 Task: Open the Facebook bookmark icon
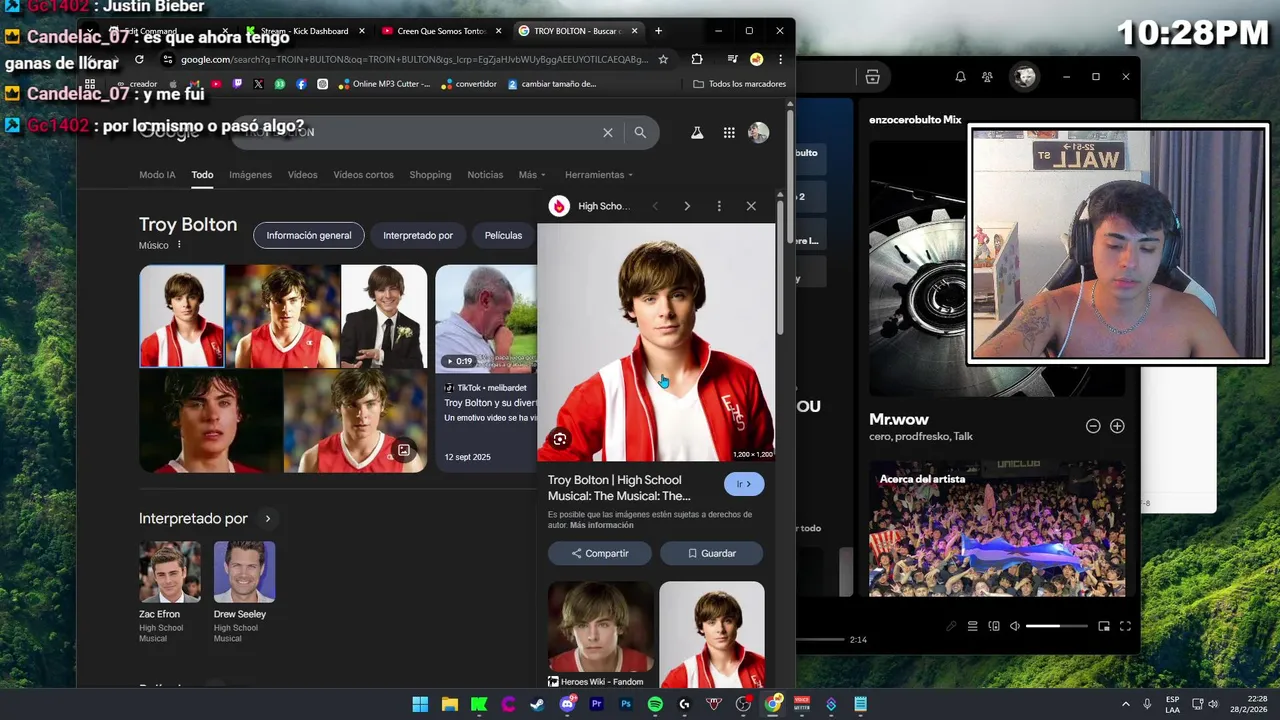click(301, 84)
